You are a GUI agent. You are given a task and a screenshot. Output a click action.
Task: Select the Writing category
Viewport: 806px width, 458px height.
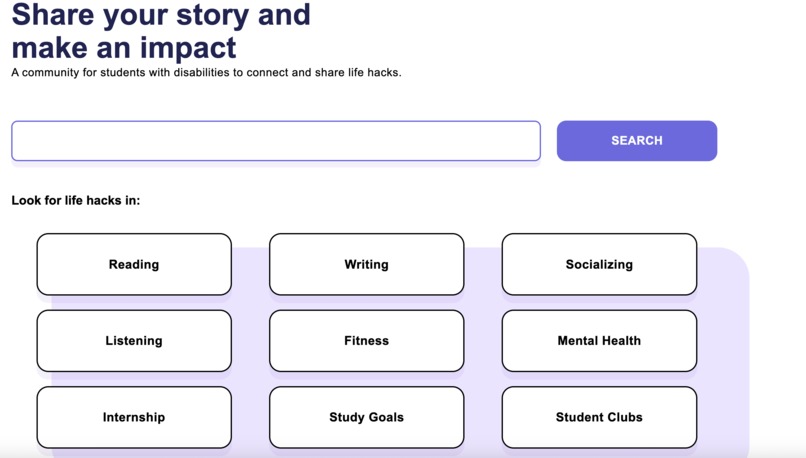pyautogui.click(x=367, y=264)
